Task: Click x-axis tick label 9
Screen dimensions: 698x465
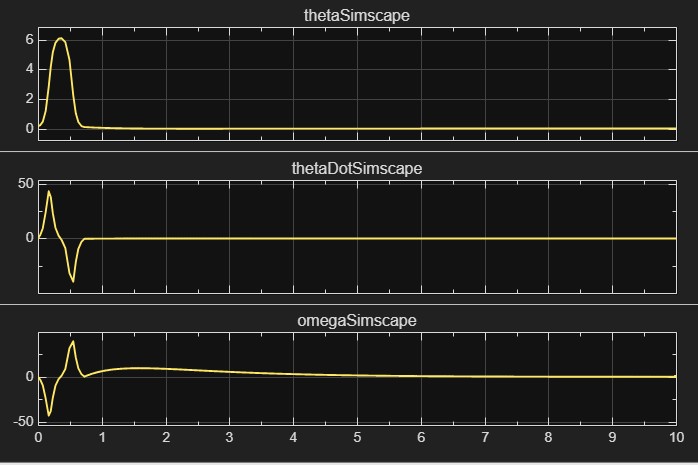Action: [612, 437]
